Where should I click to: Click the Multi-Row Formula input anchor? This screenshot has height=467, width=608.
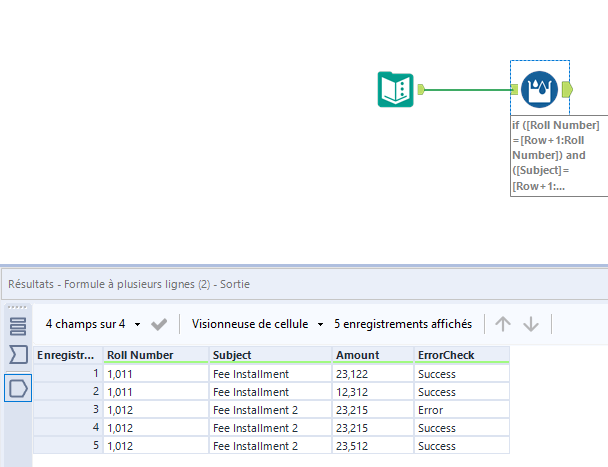coord(515,90)
